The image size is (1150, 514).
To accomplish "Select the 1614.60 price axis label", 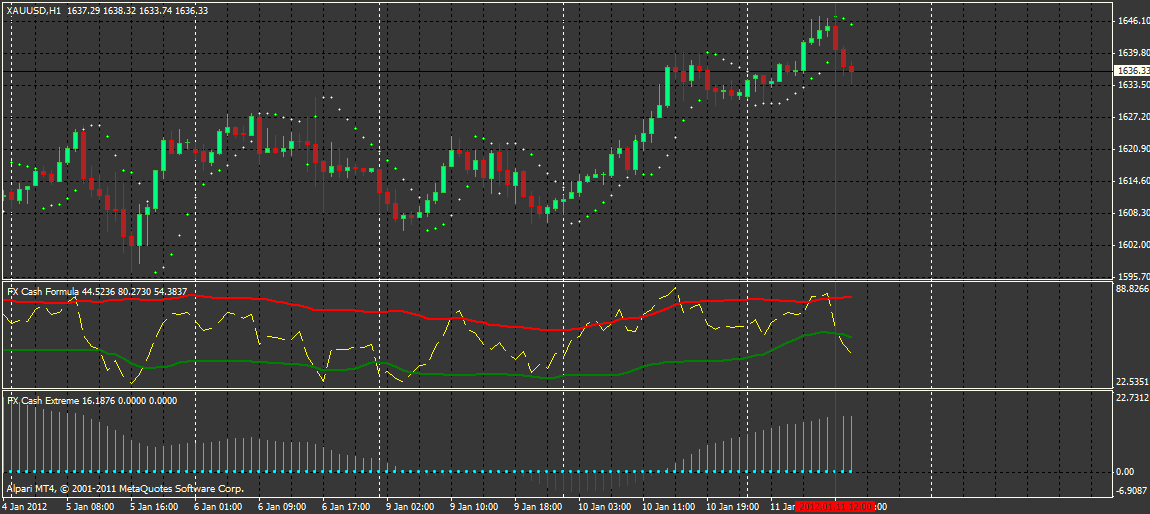I will pos(1132,180).
